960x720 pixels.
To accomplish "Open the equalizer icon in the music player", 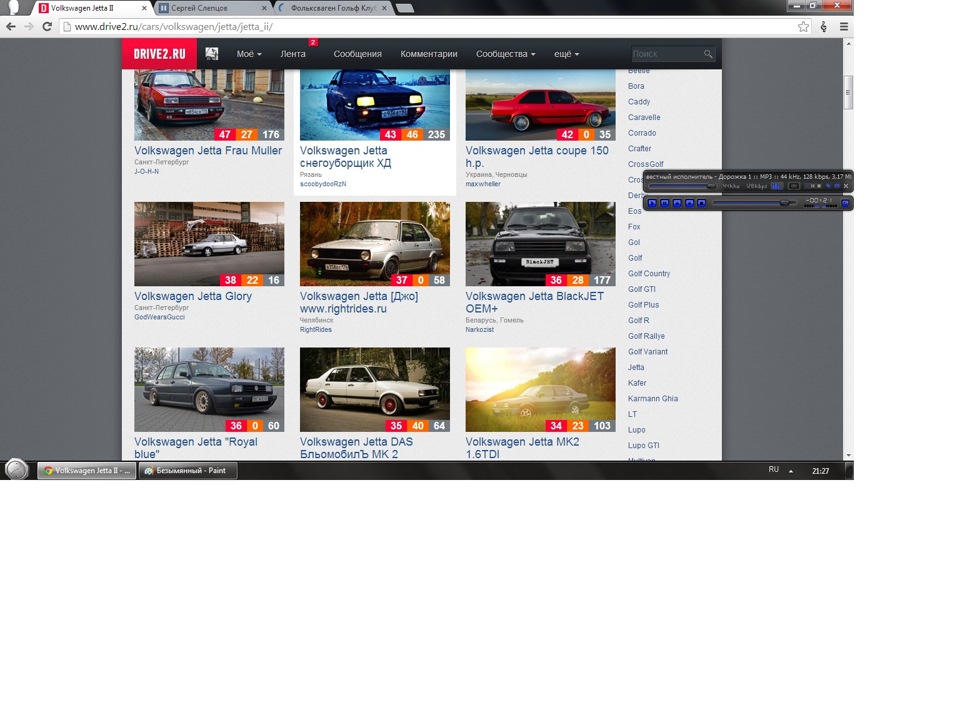I will pyautogui.click(x=777, y=186).
